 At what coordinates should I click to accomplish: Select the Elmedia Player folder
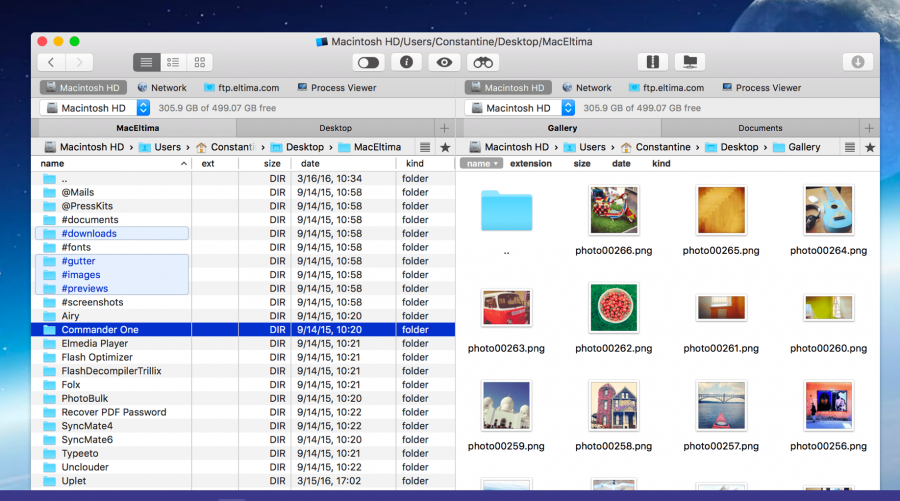(95, 343)
